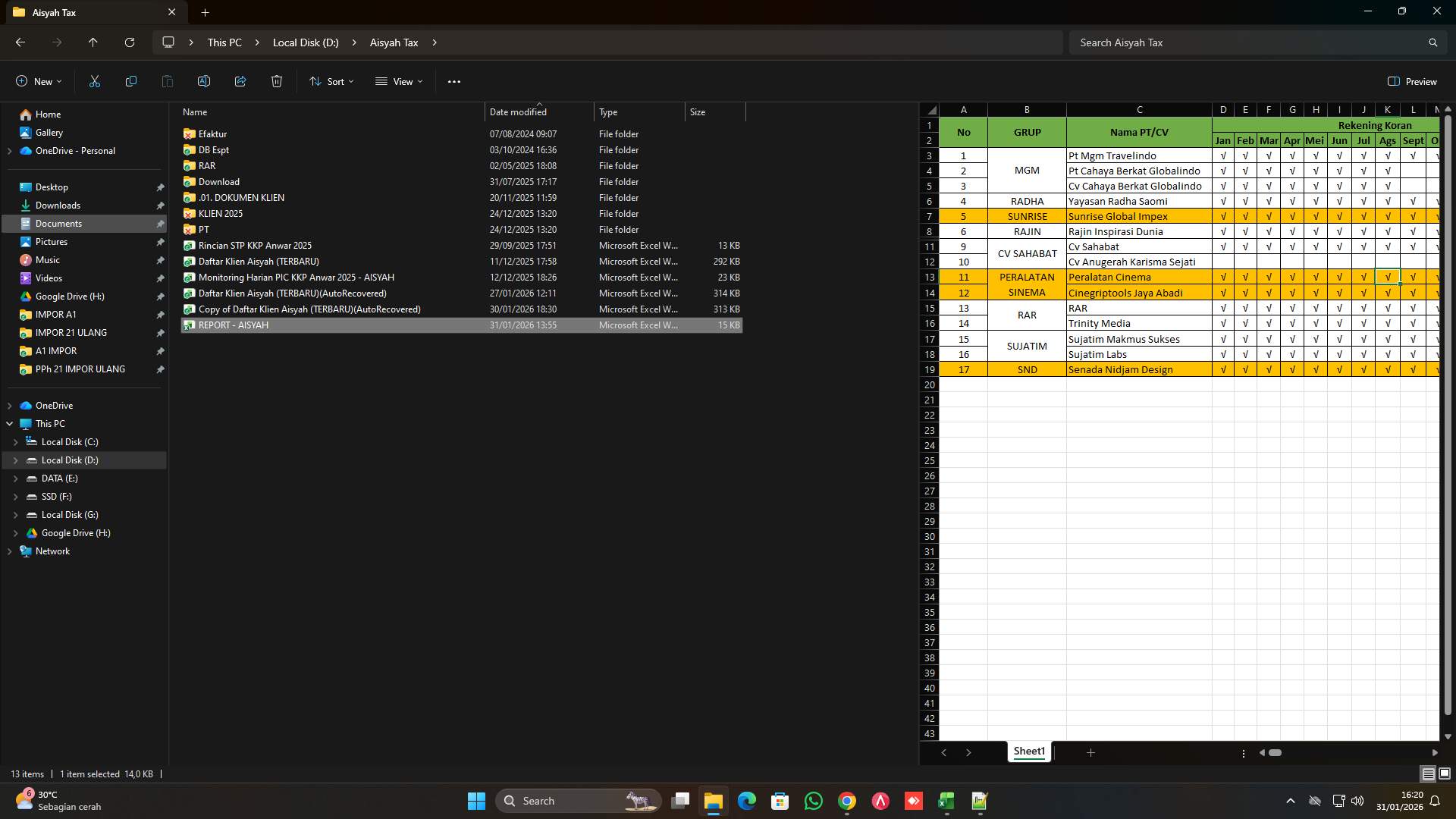Refresh the current folder view

coord(129,42)
